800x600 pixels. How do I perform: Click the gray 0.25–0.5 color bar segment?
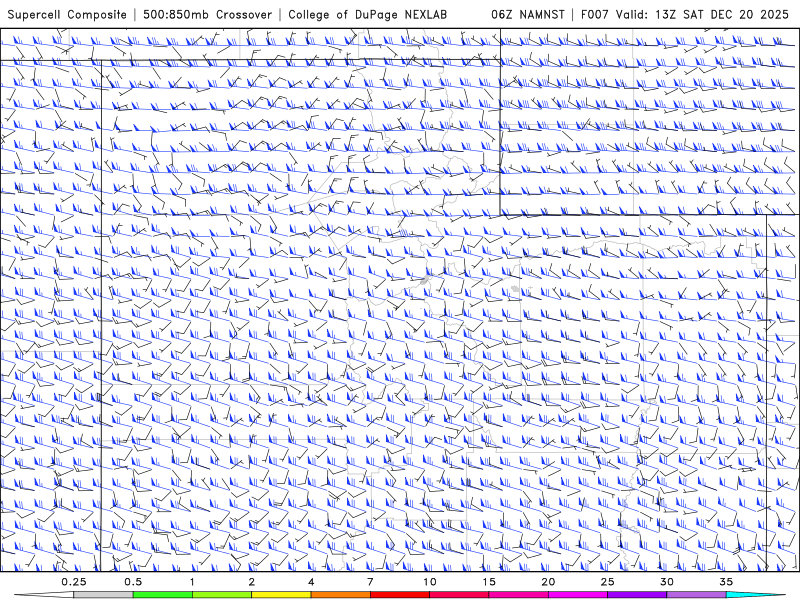point(104,595)
